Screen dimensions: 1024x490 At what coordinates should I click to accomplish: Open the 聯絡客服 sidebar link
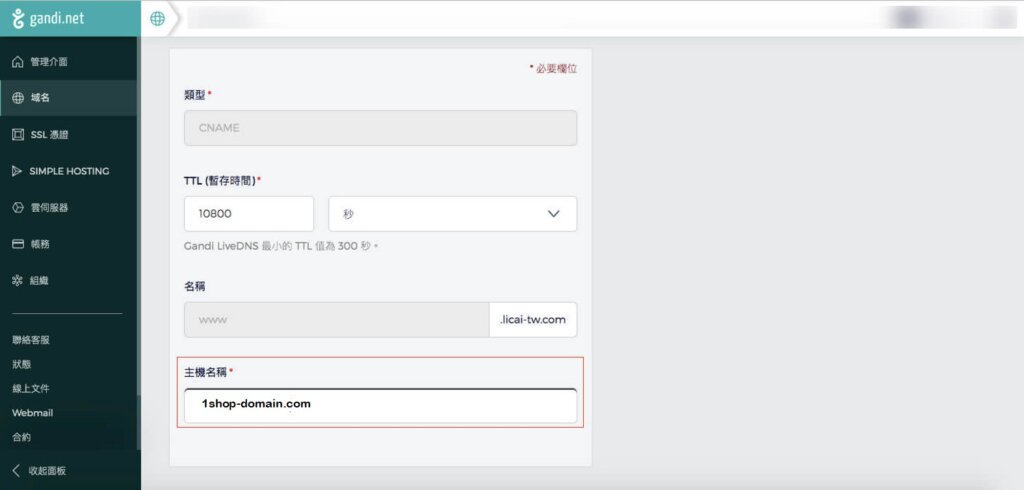pos(31,340)
